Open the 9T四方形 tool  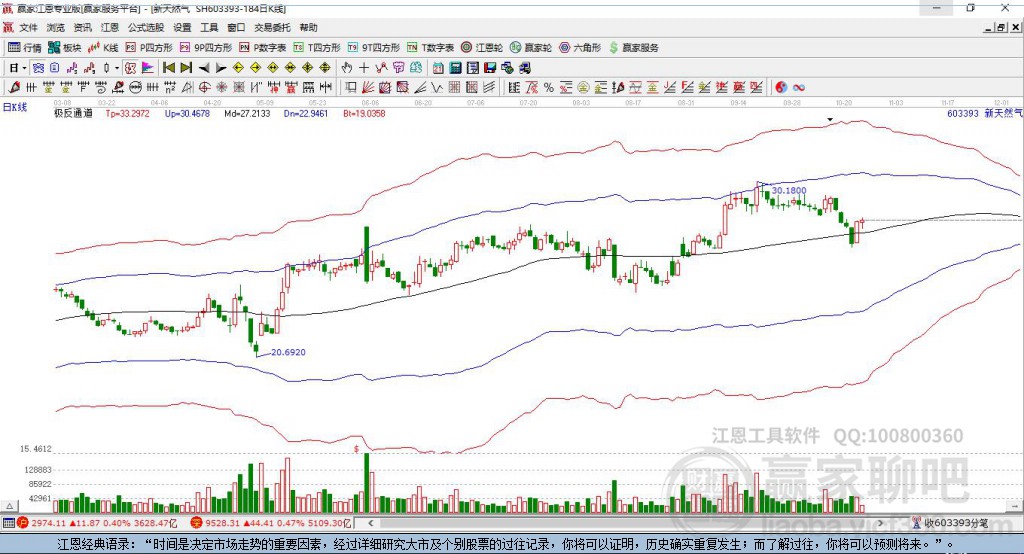pos(374,47)
